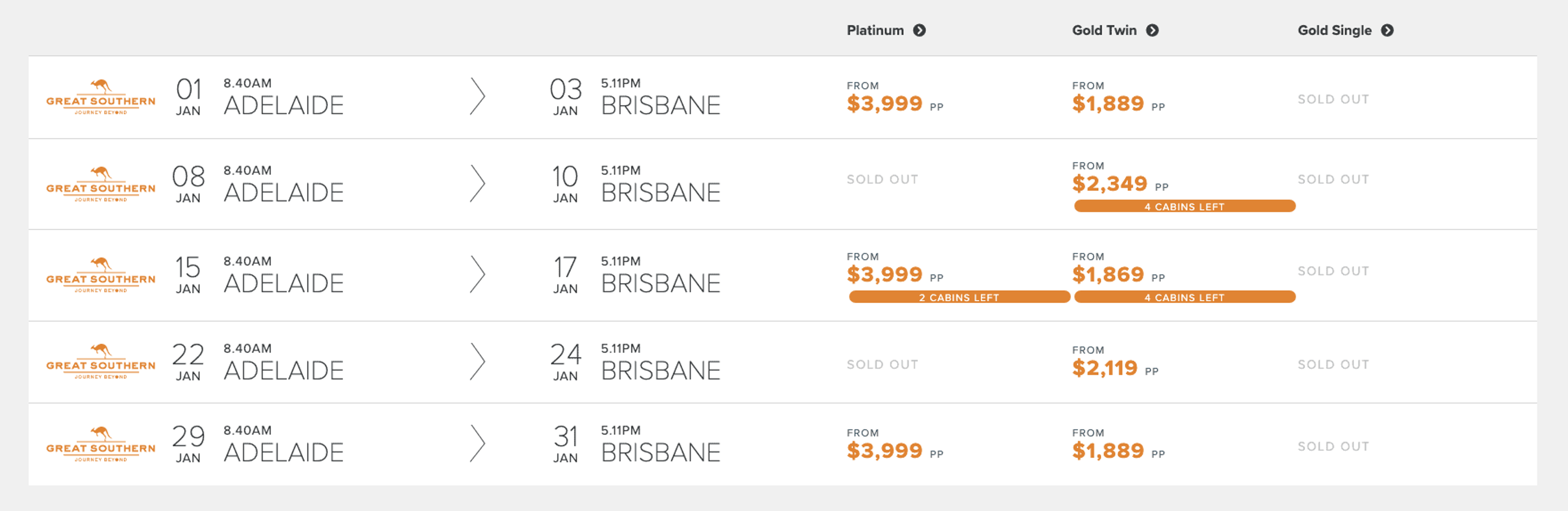Choose Gold Twin $2,349 fare for 08 Jan
This screenshot has height=511, width=1568.
pyautogui.click(x=1109, y=183)
